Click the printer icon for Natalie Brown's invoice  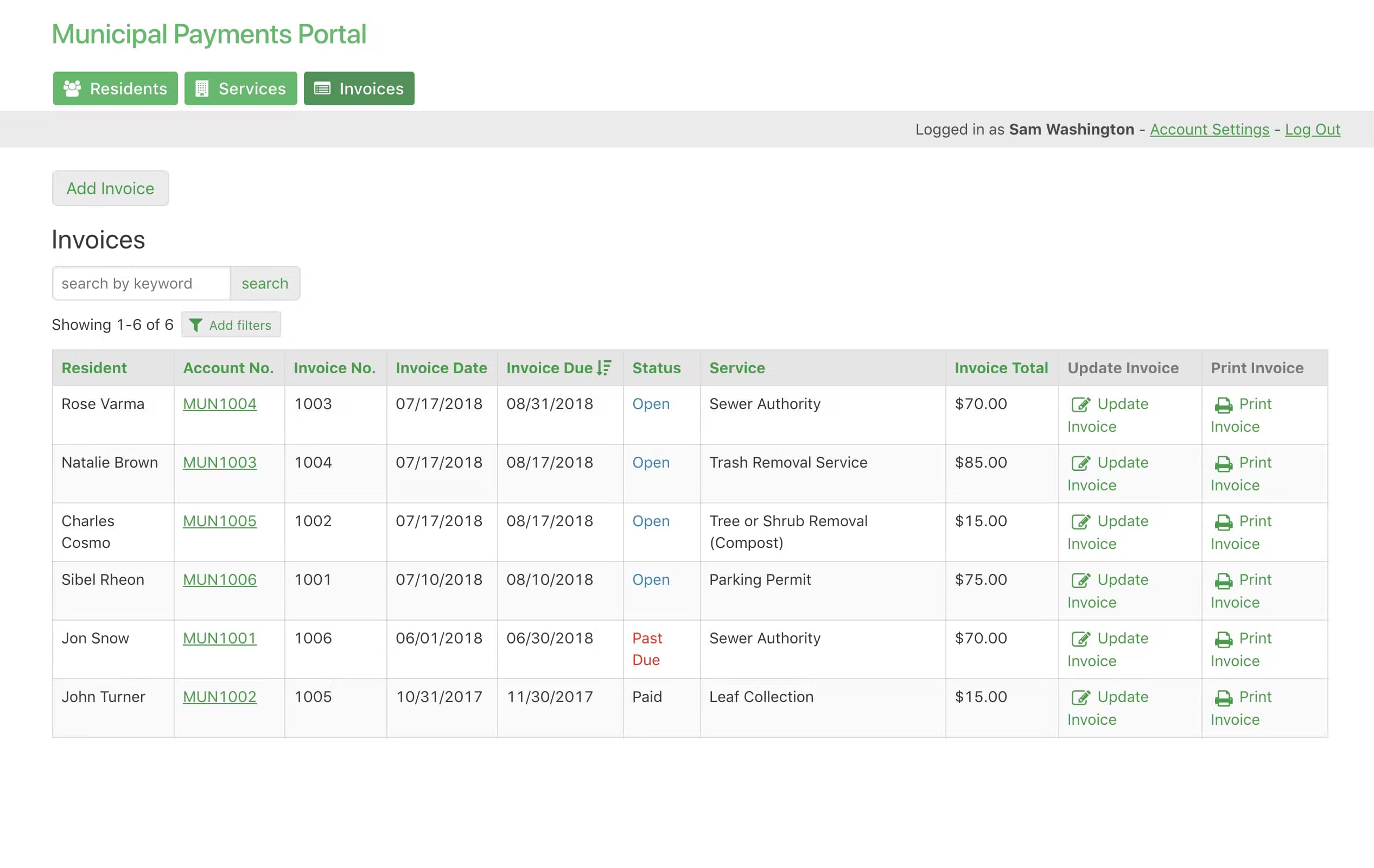click(1223, 463)
